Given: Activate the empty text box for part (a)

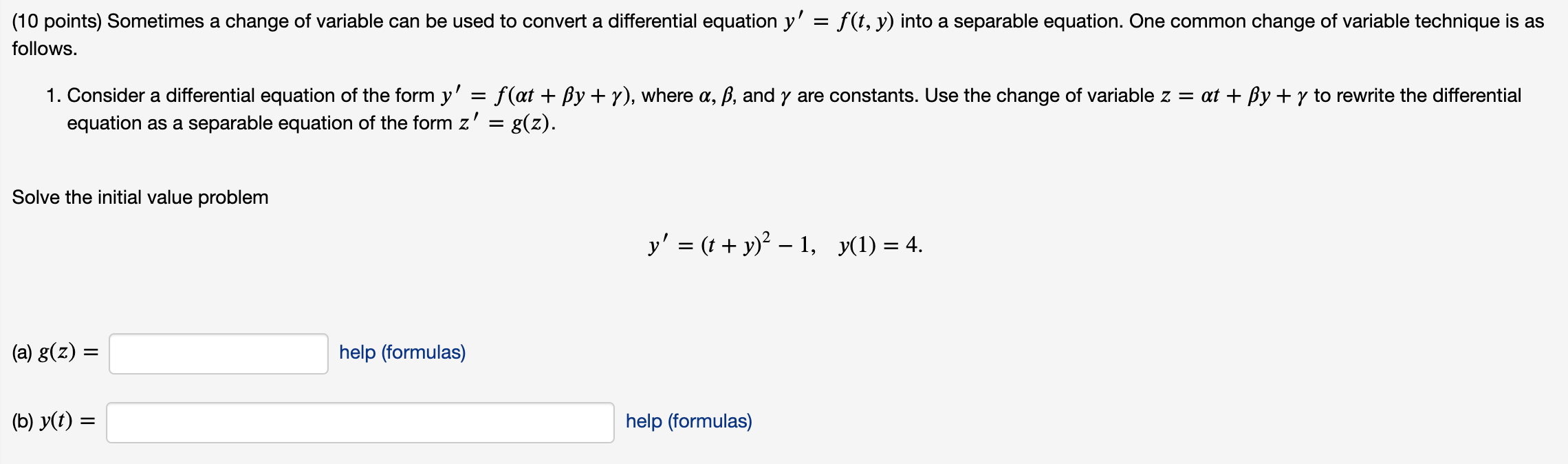Looking at the screenshot, I should pyautogui.click(x=219, y=353).
